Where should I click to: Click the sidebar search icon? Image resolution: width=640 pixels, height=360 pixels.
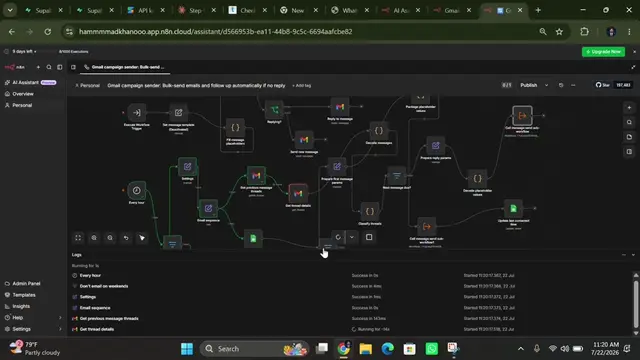(x=49, y=67)
